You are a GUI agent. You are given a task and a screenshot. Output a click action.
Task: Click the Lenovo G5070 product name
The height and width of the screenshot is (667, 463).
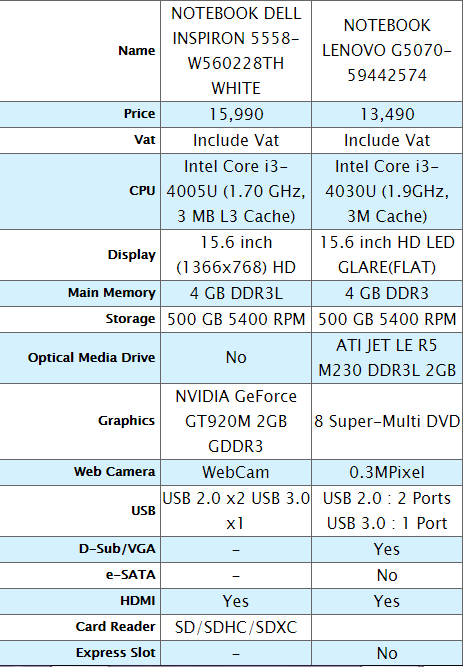pyautogui.click(x=387, y=51)
